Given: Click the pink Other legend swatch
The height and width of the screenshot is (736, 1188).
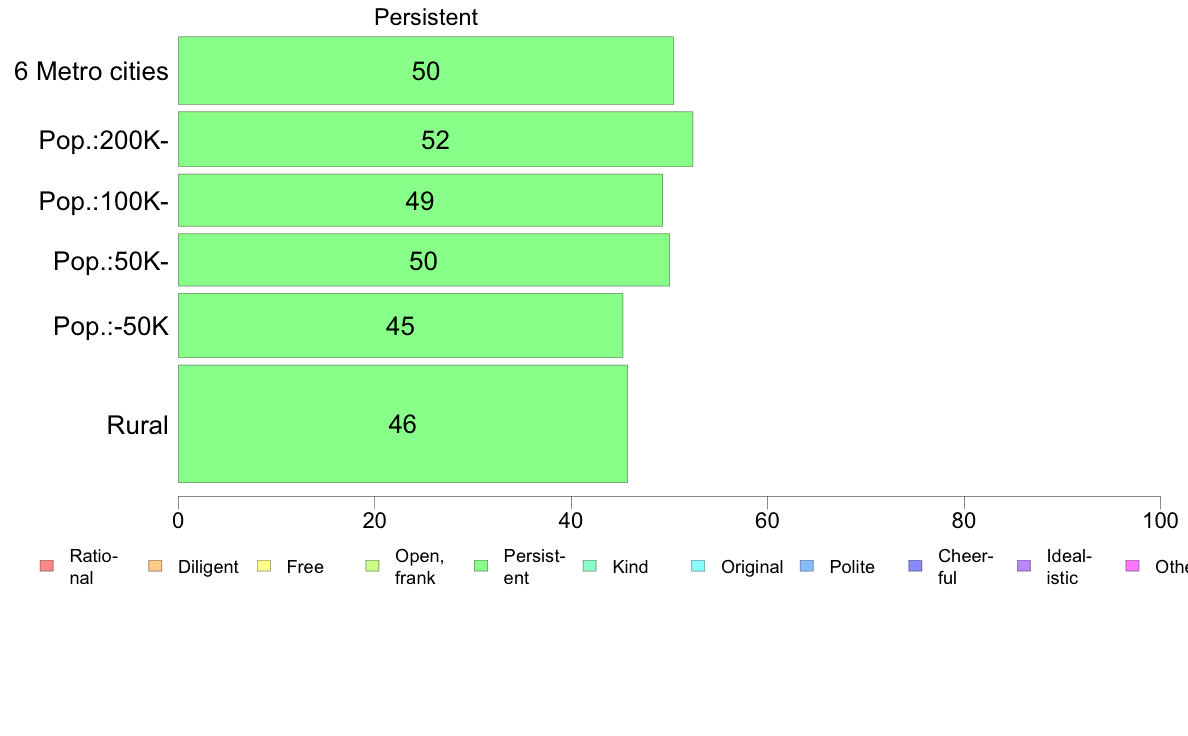Looking at the screenshot, I should [x=1133, y=566].
